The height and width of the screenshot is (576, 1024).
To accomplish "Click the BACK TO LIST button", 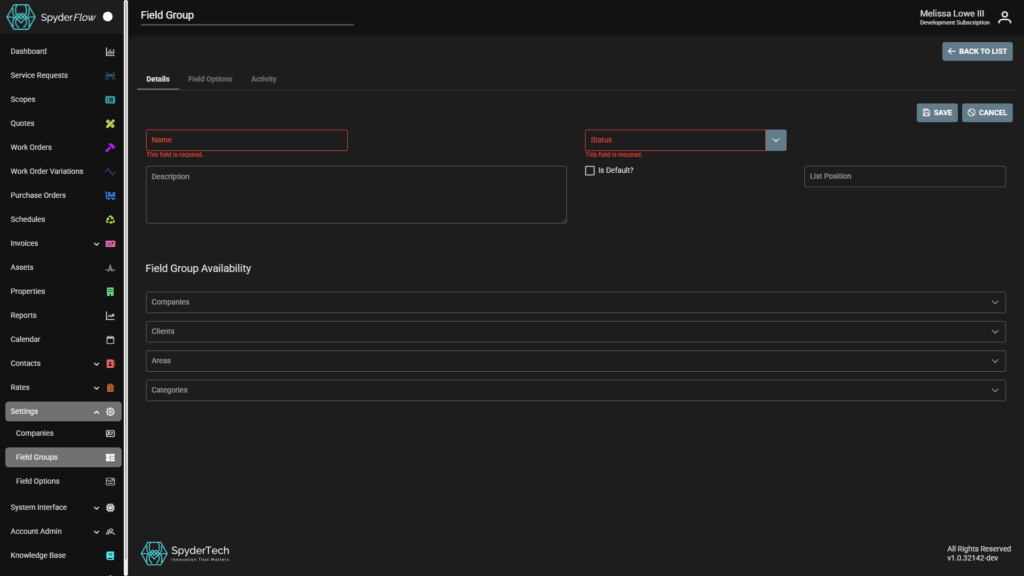I will click(x=977, y=51).
